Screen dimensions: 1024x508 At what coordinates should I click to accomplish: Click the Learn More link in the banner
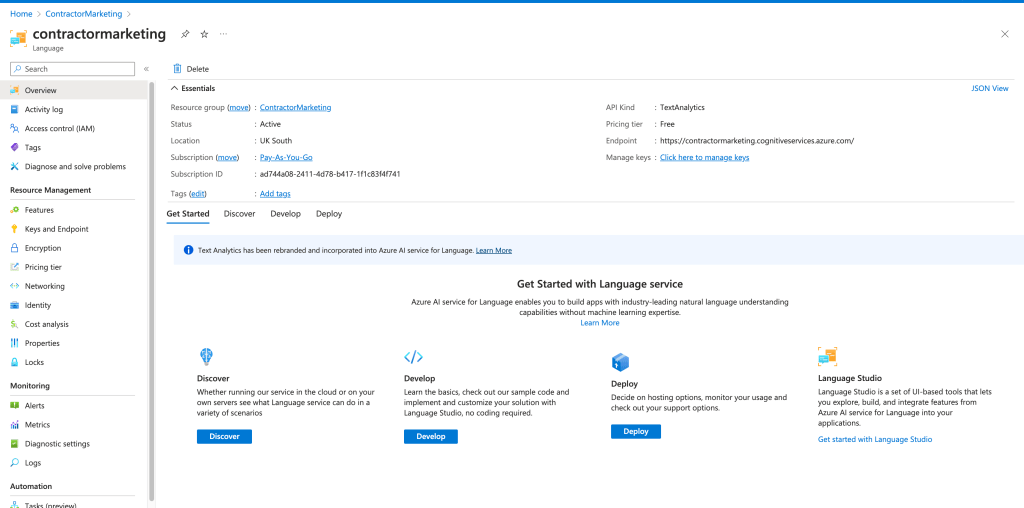[494, 250]
